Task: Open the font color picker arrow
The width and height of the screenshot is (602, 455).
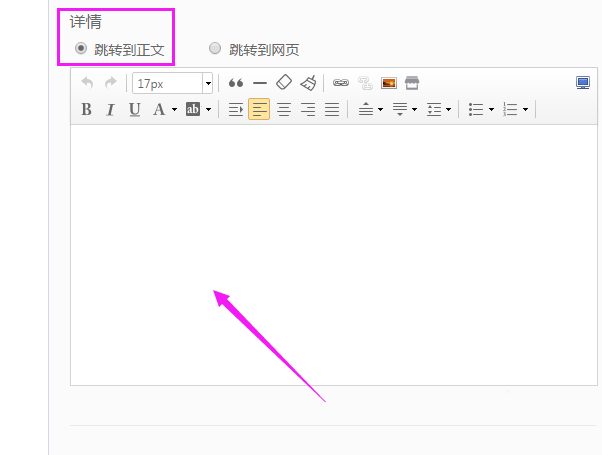Action: tap(174, 110)
